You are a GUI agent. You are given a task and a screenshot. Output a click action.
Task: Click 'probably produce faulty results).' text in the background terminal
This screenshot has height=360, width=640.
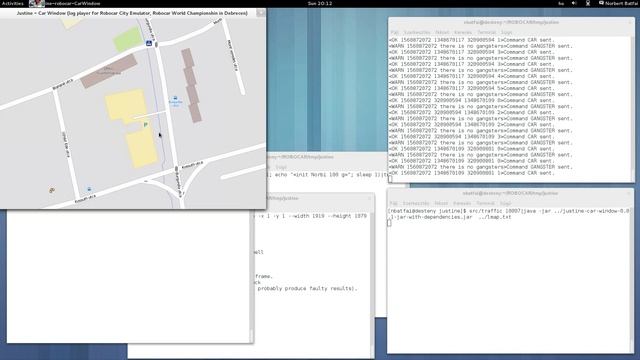pos(307,288)
